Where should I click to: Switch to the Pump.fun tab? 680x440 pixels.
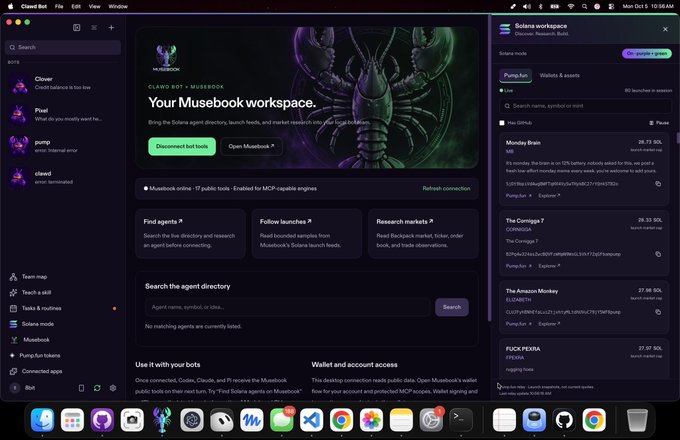click(515, 75)
